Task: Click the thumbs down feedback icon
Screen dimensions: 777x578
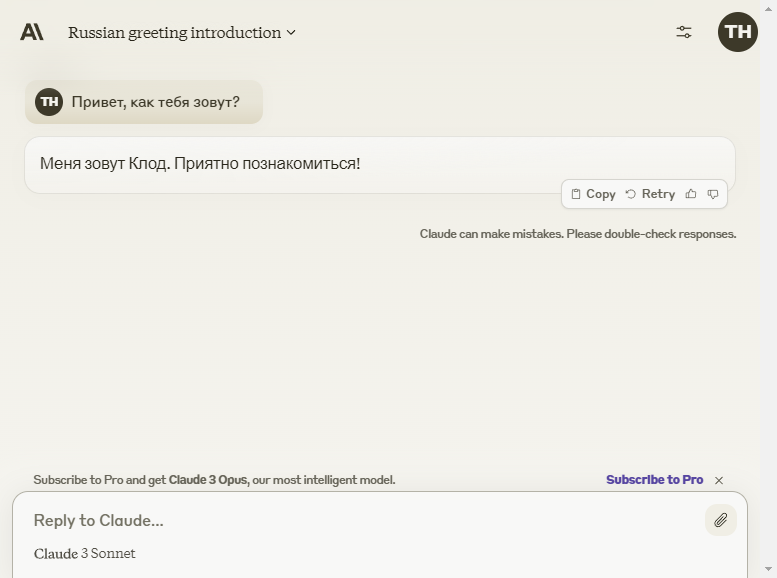Action: pos(713,194)
